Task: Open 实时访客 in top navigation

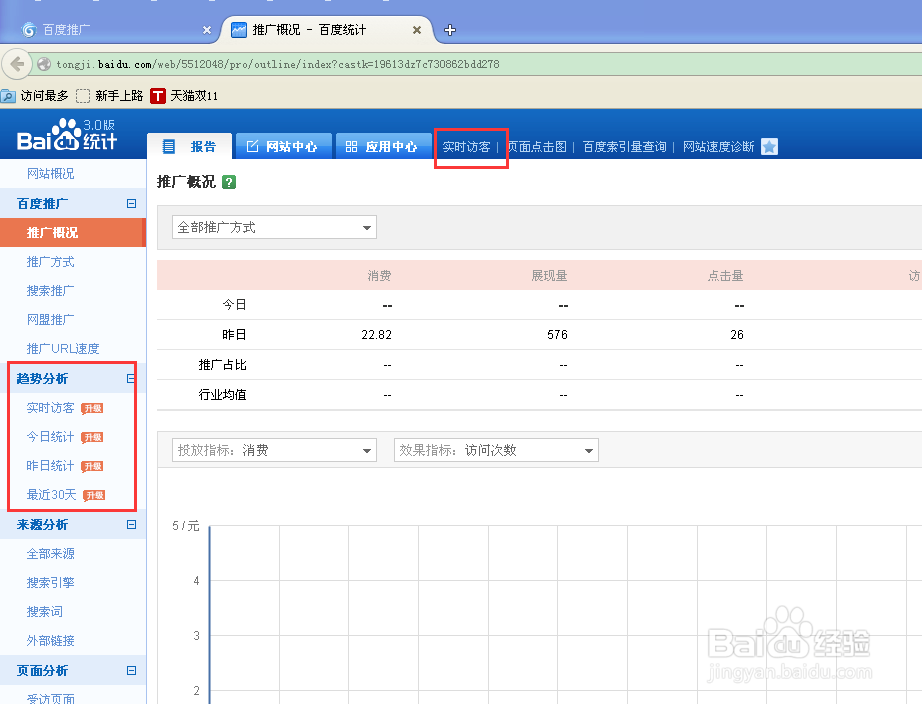Action: pos(466,147)
